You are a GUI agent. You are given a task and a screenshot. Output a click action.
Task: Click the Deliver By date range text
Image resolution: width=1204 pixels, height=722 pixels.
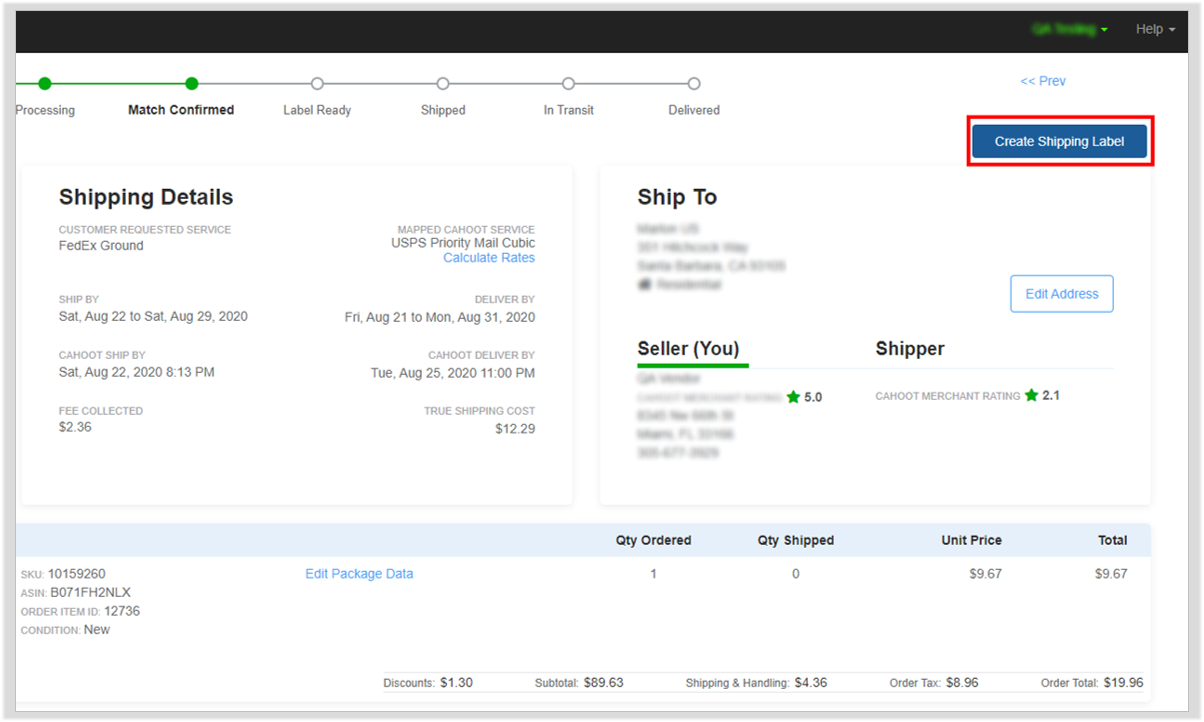pos(440,317)
